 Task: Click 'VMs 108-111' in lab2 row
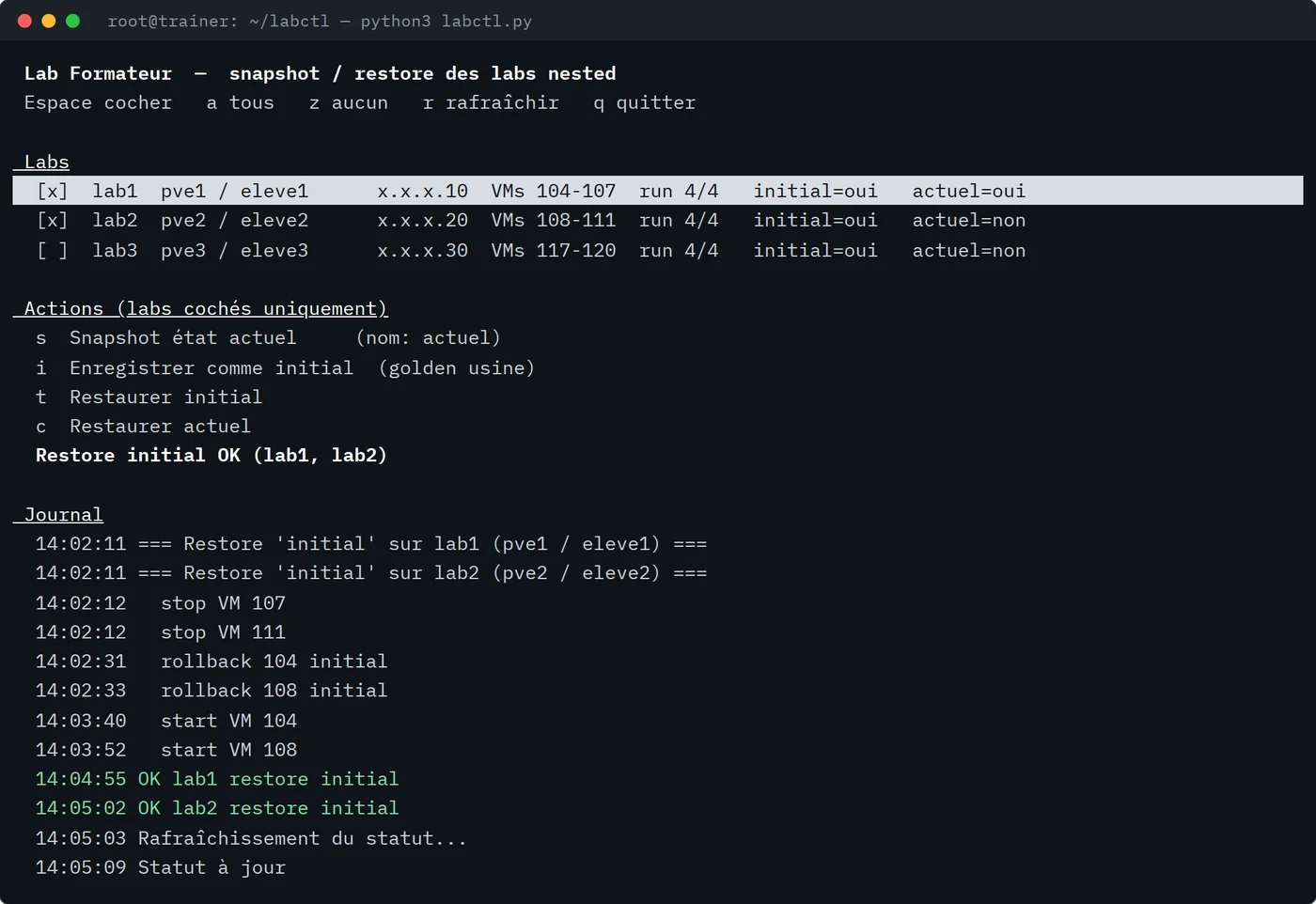click(x=554, y=220)
